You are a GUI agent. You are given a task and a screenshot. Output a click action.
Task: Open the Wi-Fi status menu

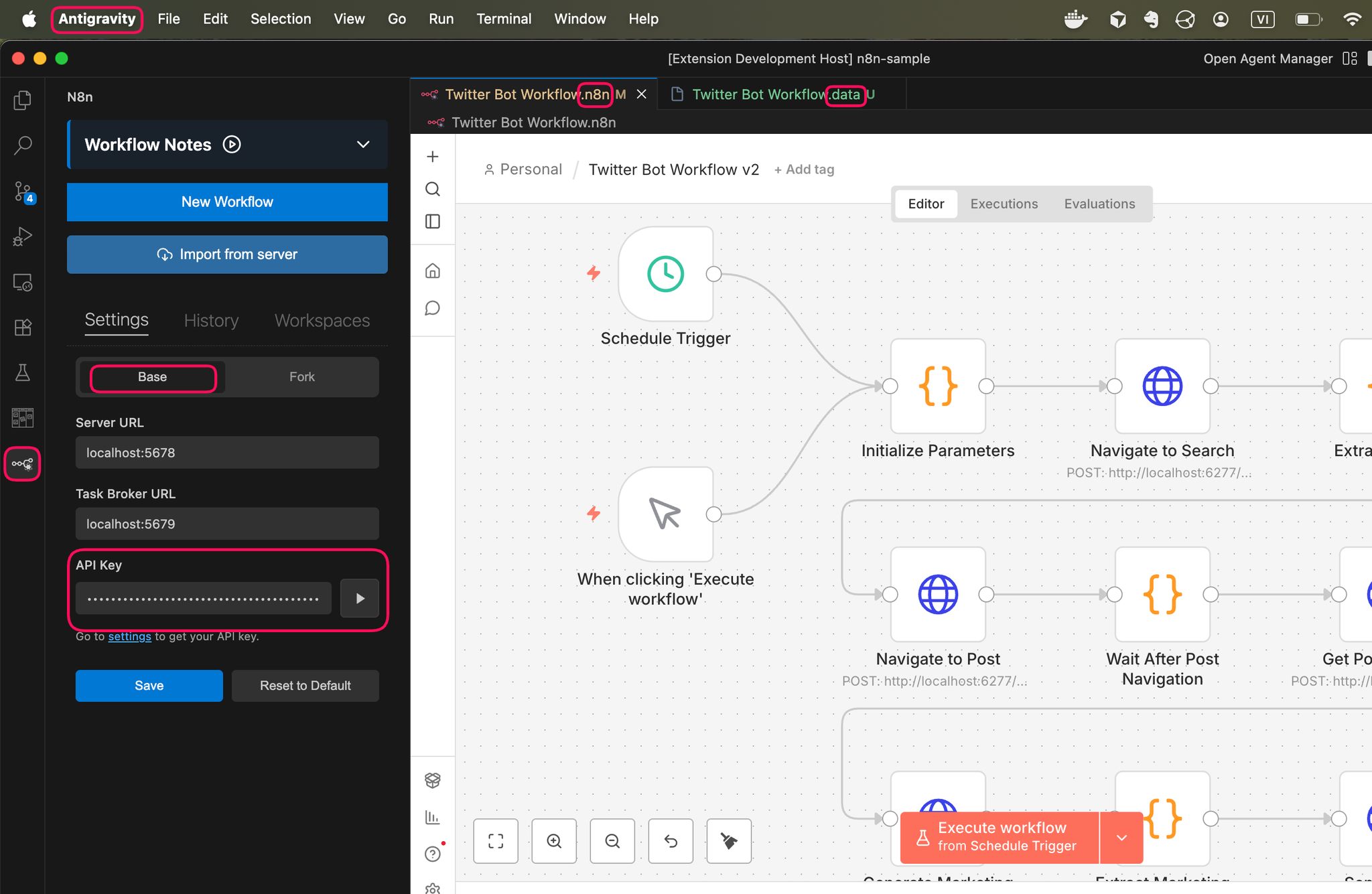tap(1353, 19)
